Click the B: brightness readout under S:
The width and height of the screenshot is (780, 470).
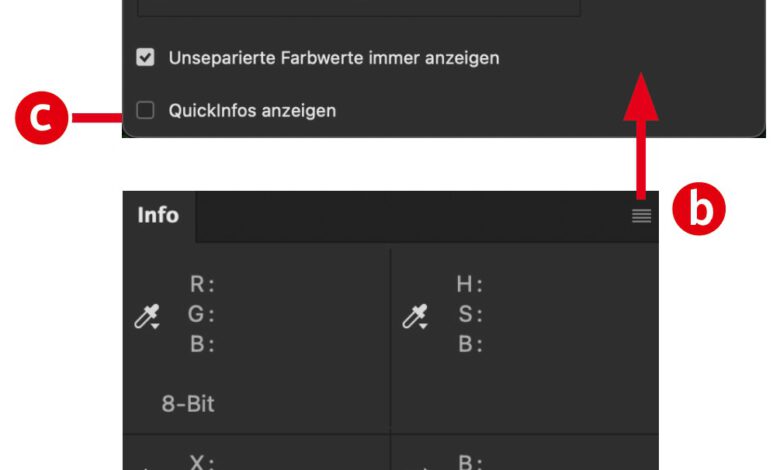[470, 345]
